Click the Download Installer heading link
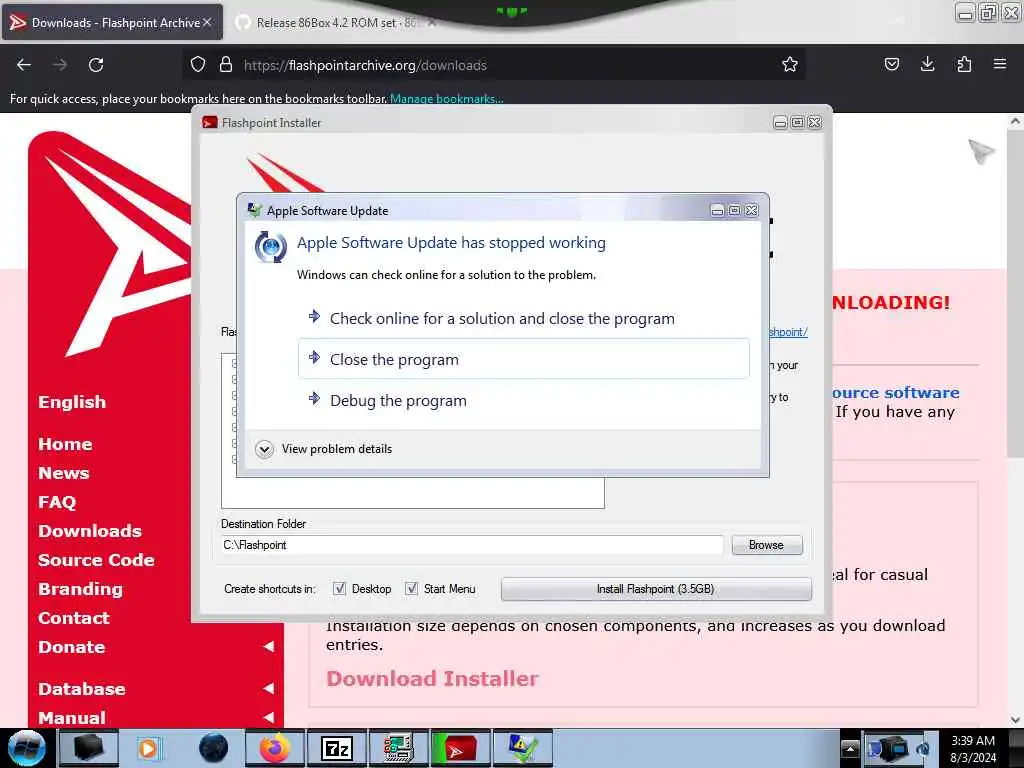This screenshot has width=1024, height=768. (x=432, y=678)
